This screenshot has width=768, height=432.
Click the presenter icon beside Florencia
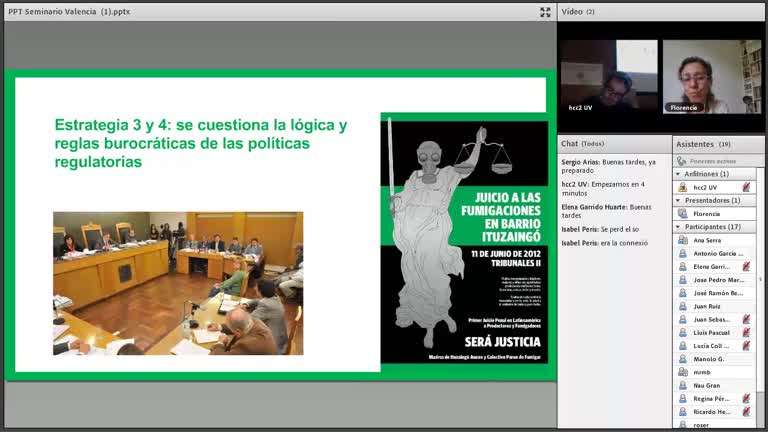tap(683, 214)
